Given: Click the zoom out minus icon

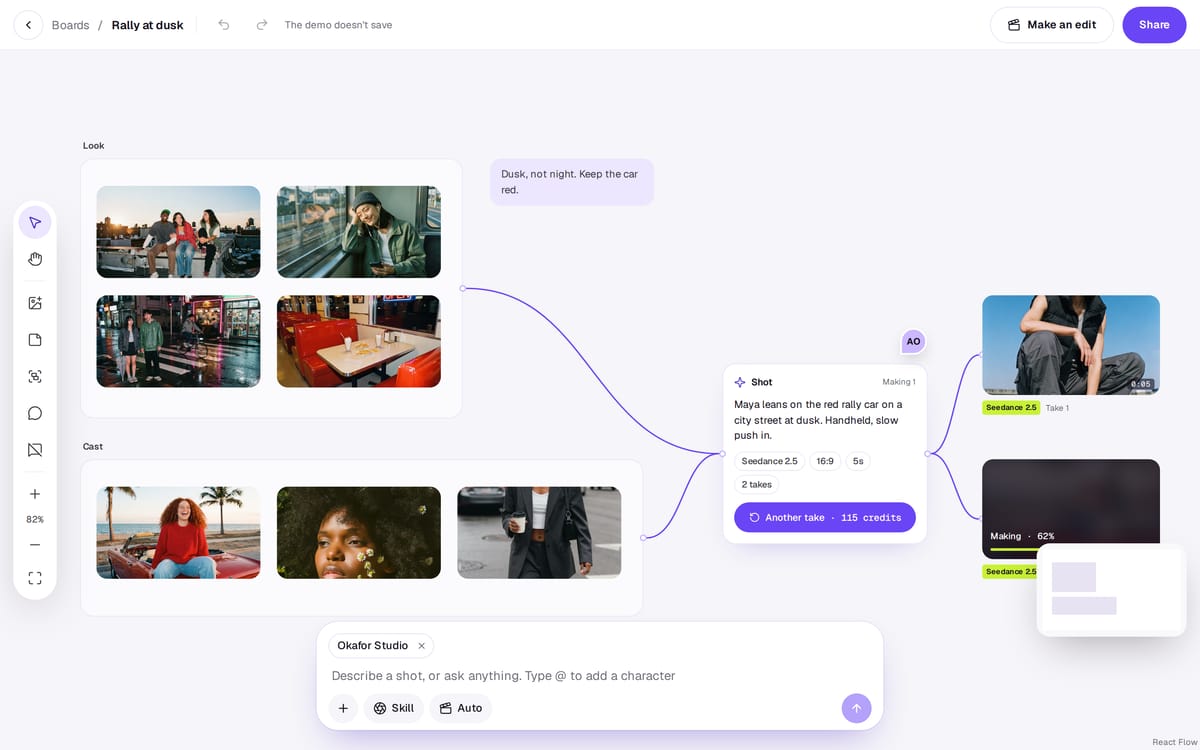Looking at the screenshot, I should [35, 545].
